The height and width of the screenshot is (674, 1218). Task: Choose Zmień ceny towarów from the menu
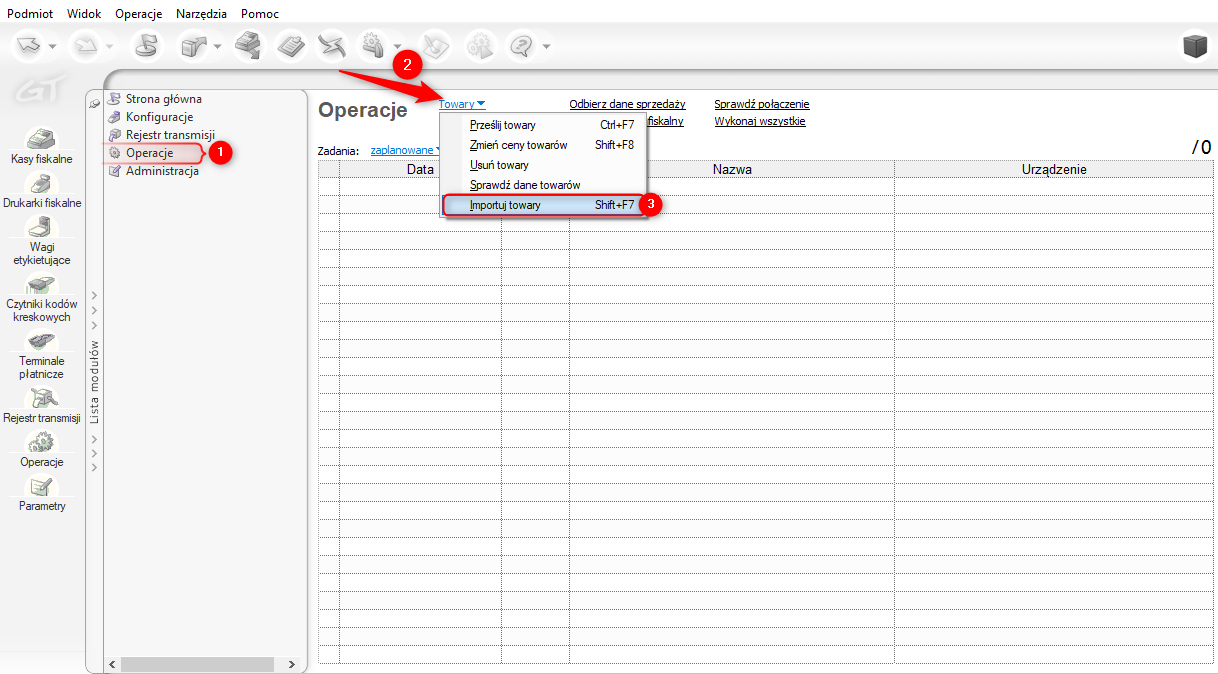coord(543,145)
